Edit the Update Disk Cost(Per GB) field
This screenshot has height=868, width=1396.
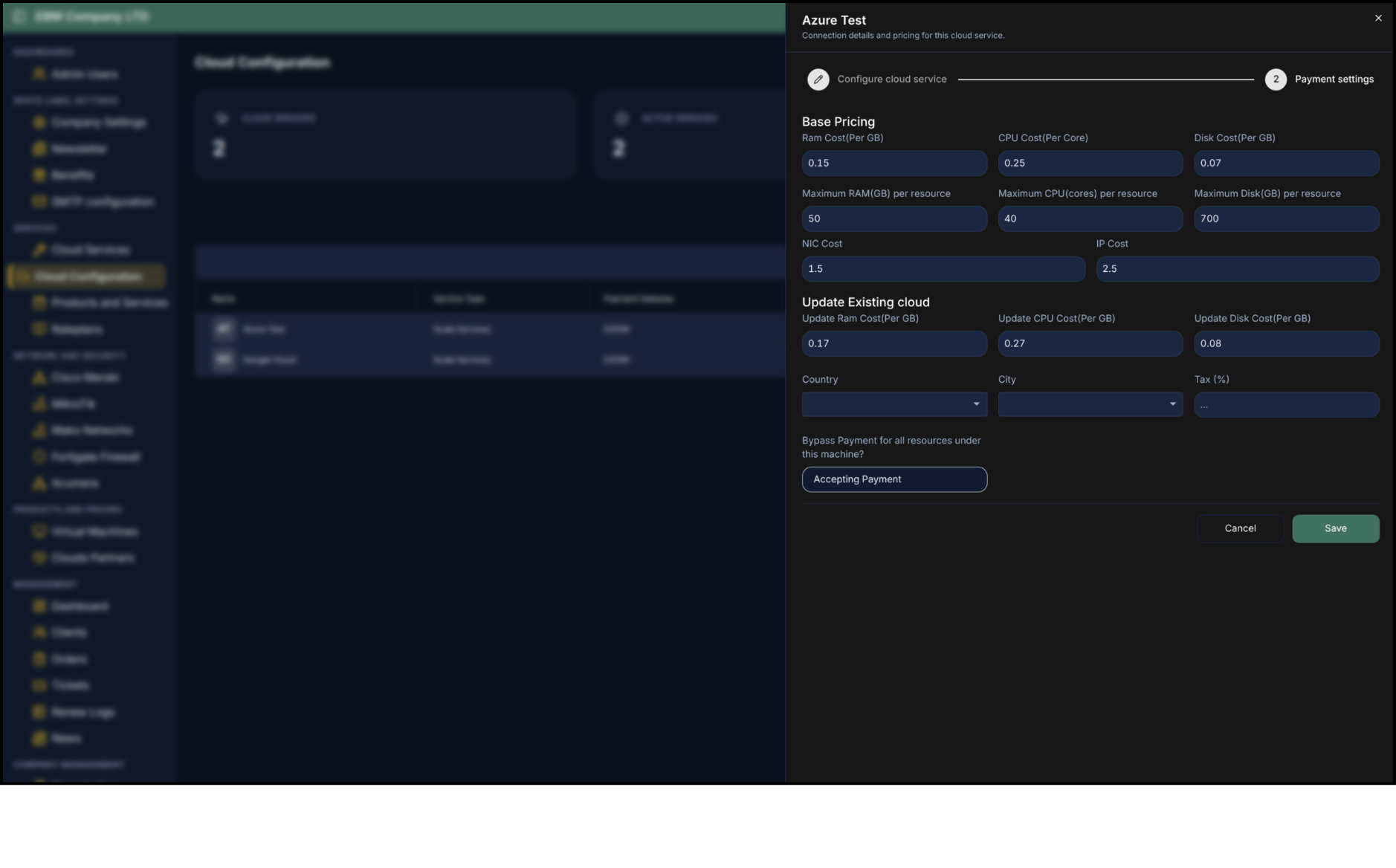[1286, 344]
